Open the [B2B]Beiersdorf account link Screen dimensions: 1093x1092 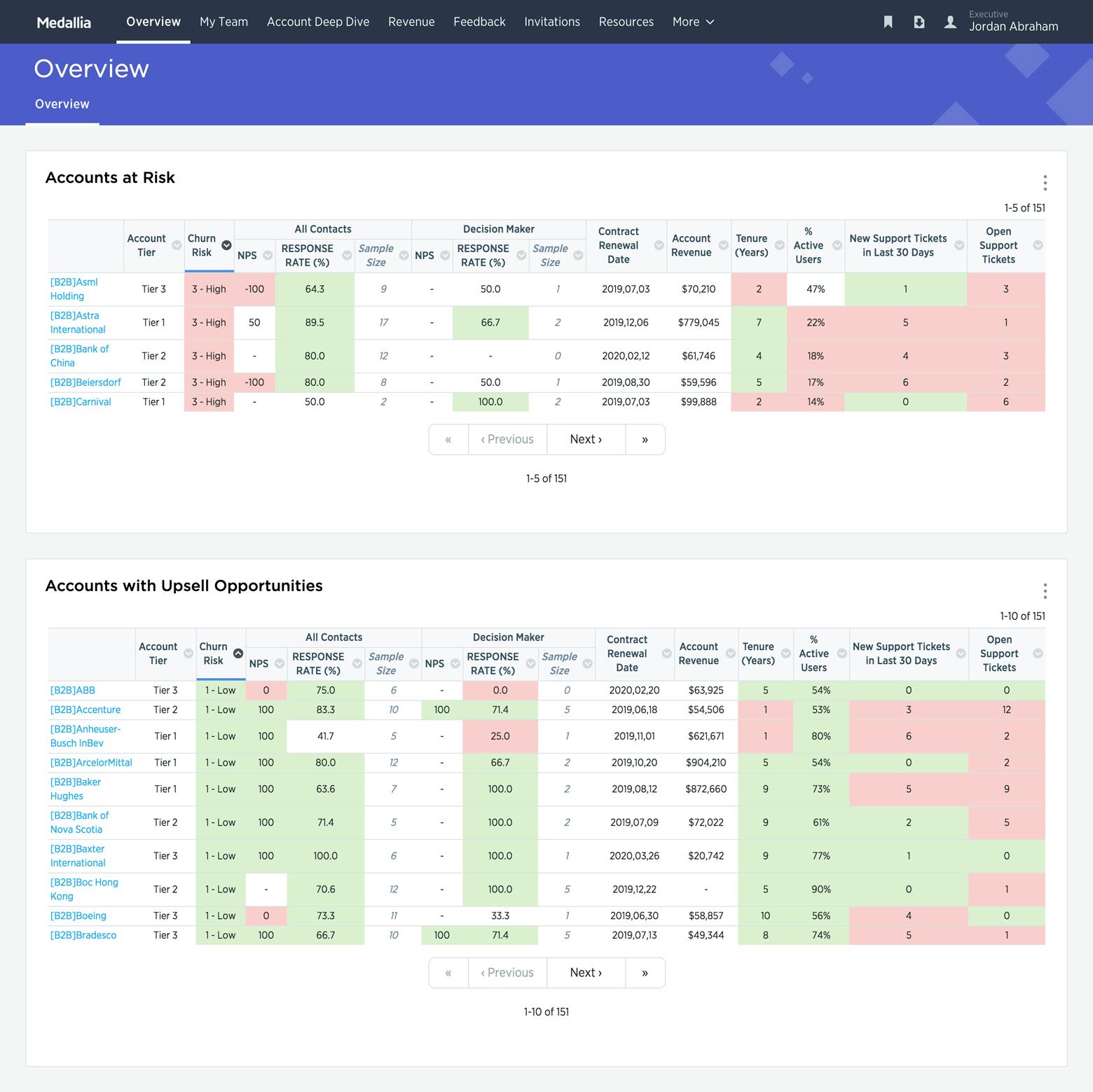click(x=85, y=382)
